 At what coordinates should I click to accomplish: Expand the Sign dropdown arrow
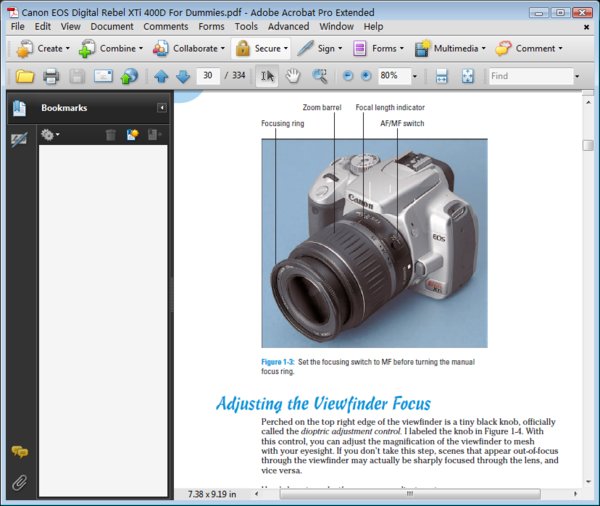340,49
